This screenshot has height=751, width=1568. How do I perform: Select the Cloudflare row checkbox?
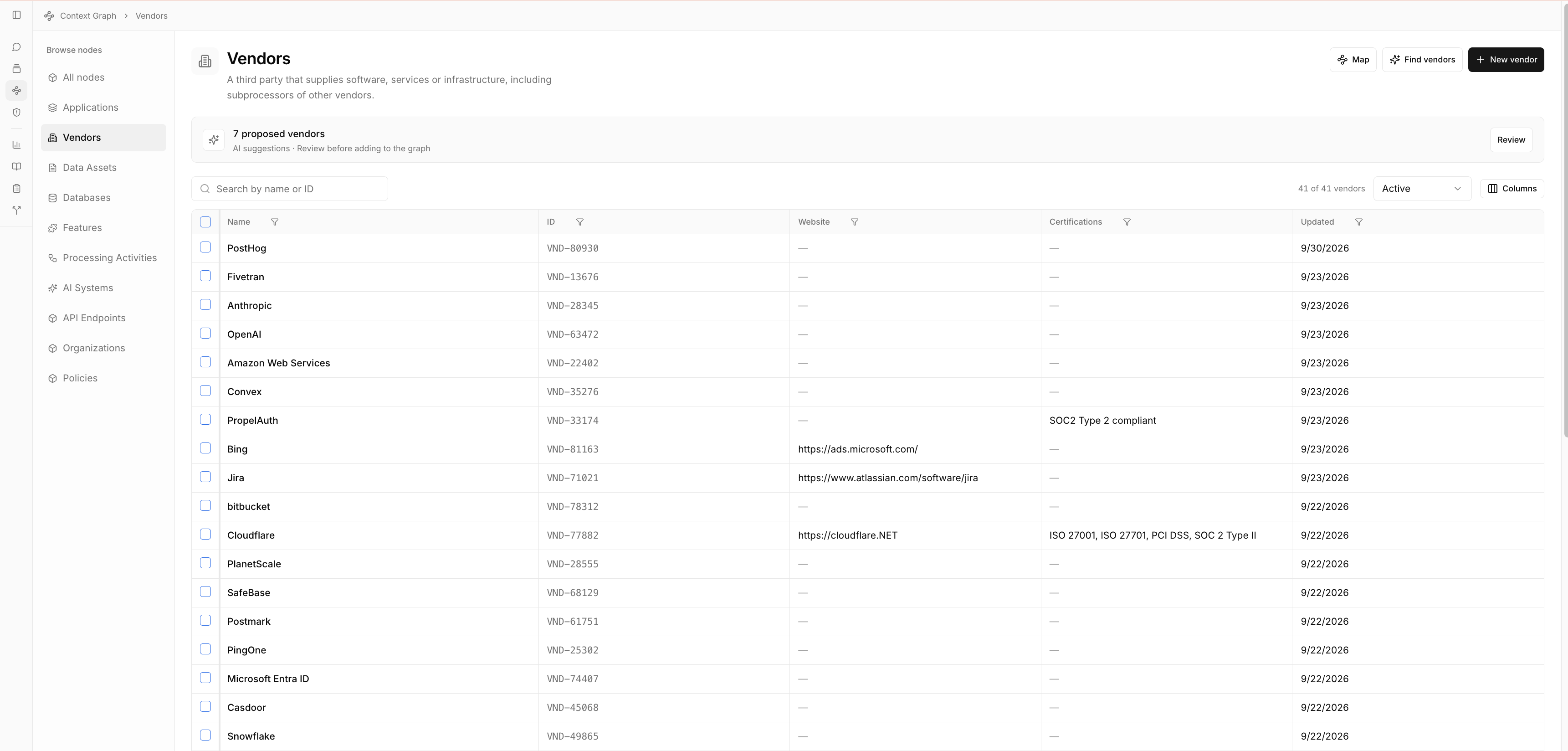pos(205,534)
